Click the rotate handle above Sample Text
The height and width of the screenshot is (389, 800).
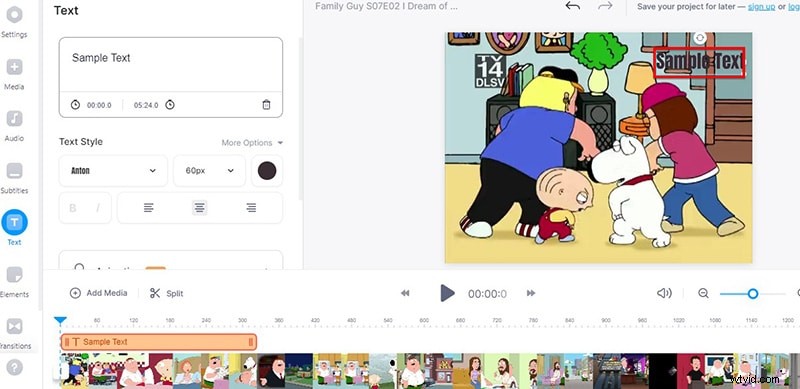(x=700, y=38)
